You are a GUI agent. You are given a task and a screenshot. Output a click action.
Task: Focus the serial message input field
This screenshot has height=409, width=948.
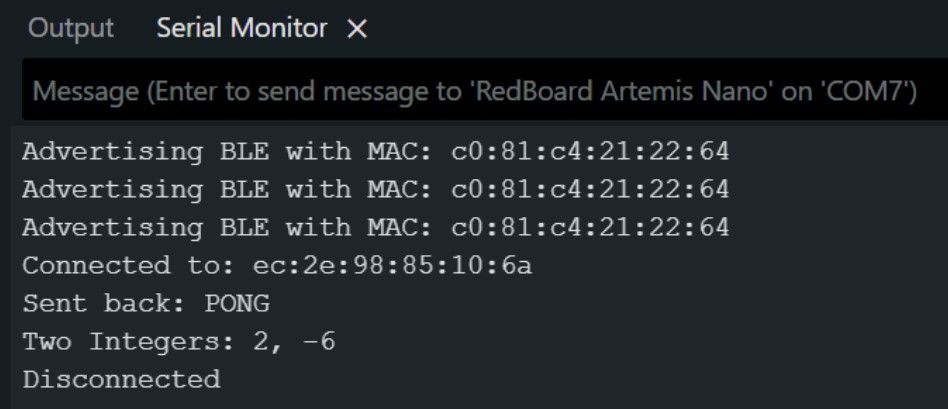click(474, 93)
